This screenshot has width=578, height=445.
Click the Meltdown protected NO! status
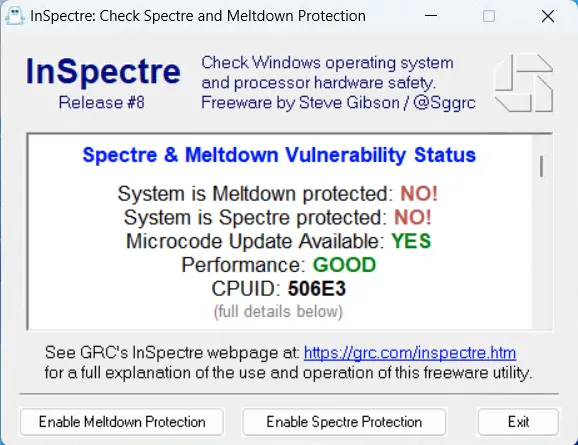pyautogui.click(x=419, y=193)
